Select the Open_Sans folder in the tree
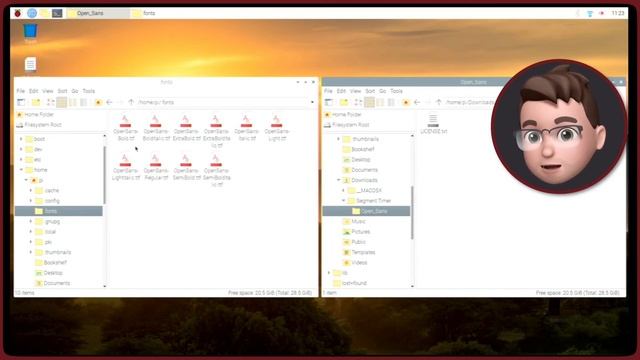This screenshot has height=360, width=640. [366, 211]
